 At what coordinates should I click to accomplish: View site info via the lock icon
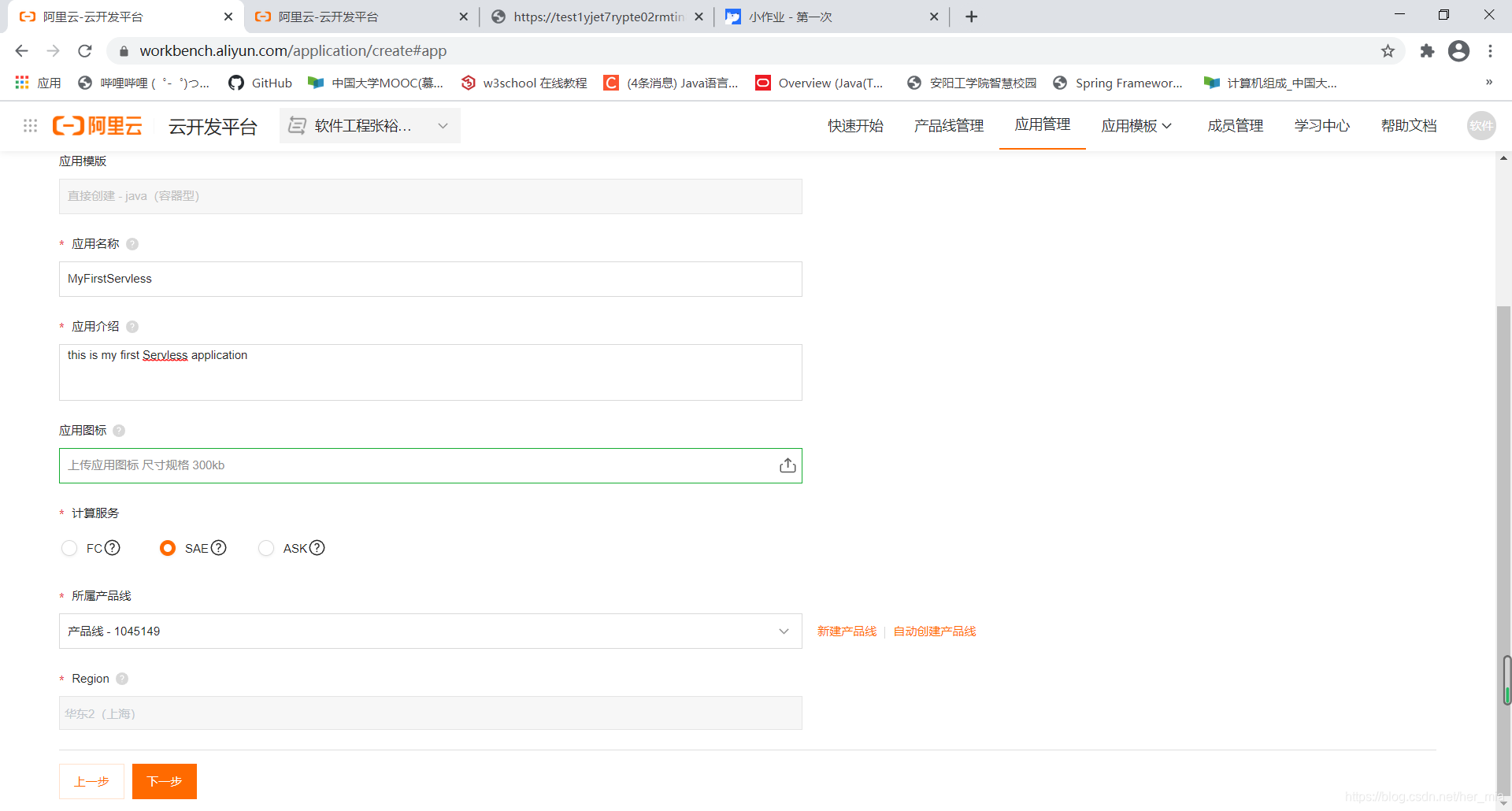click(124, 51)
